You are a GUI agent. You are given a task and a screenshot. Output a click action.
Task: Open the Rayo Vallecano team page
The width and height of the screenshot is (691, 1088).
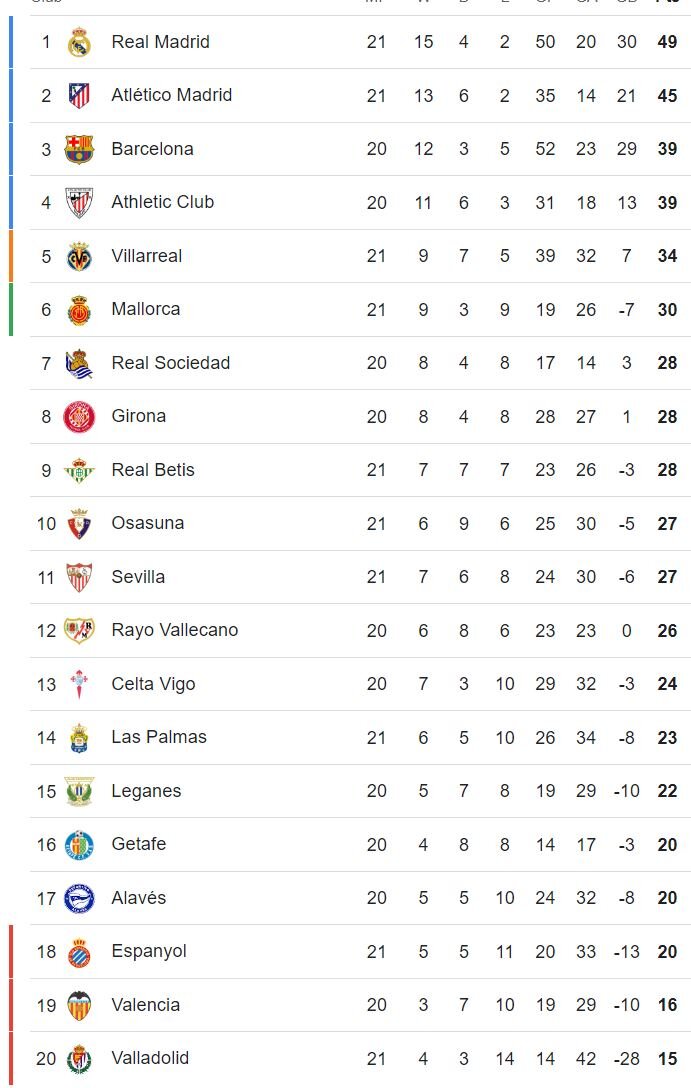pyautogui.click(x=175, y=630)
